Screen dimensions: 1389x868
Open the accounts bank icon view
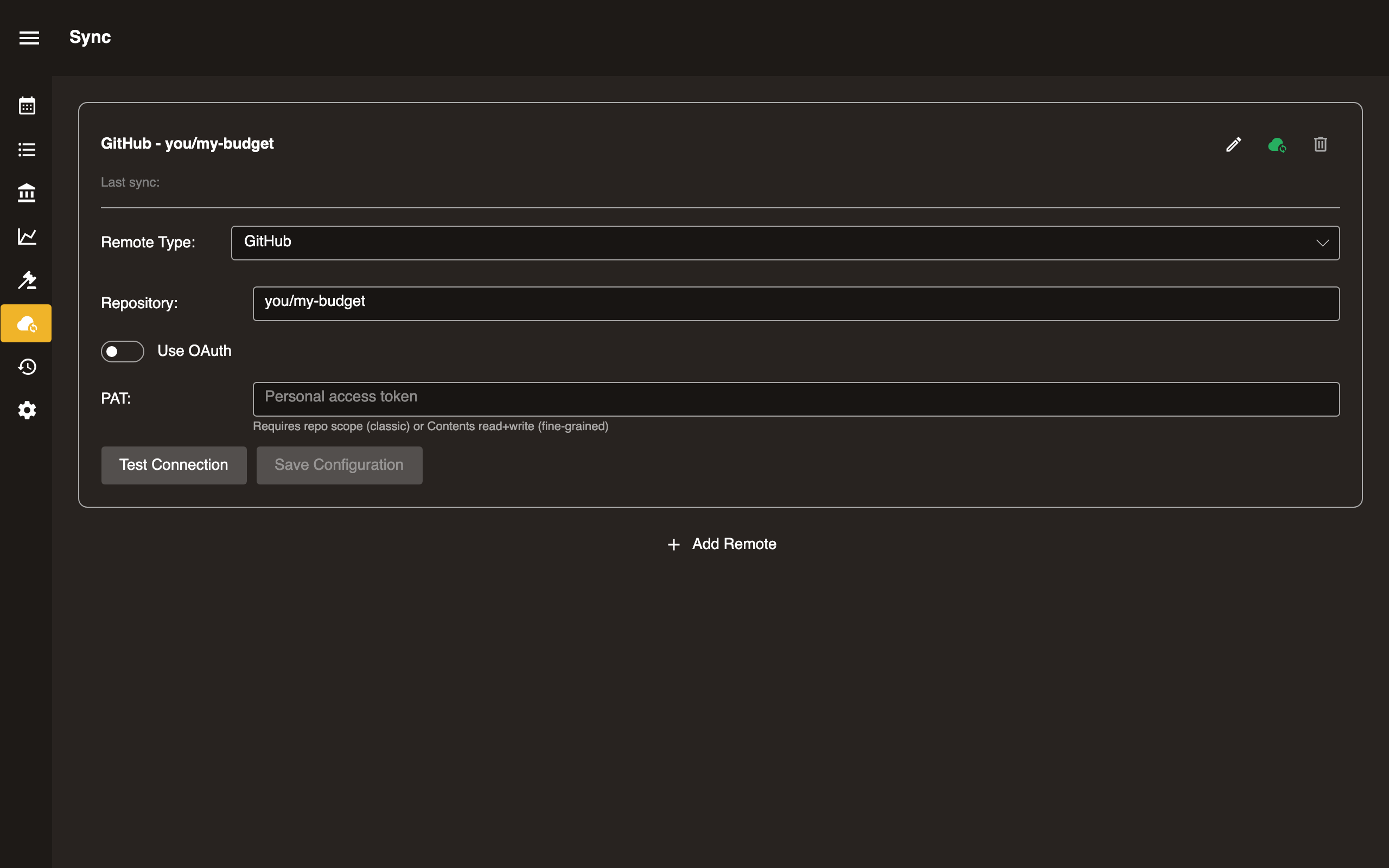[x=27, y=193]
